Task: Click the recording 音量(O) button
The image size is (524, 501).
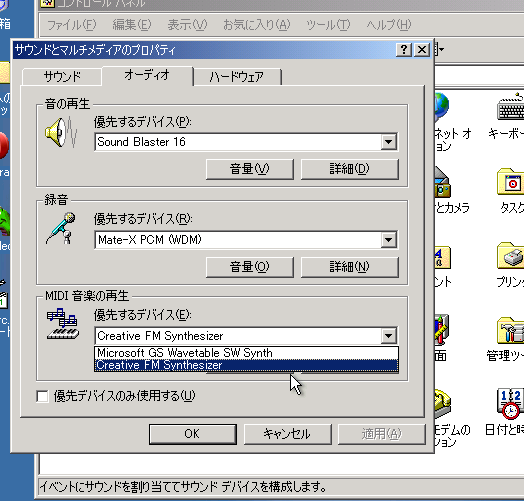Action: coord(250,267)
